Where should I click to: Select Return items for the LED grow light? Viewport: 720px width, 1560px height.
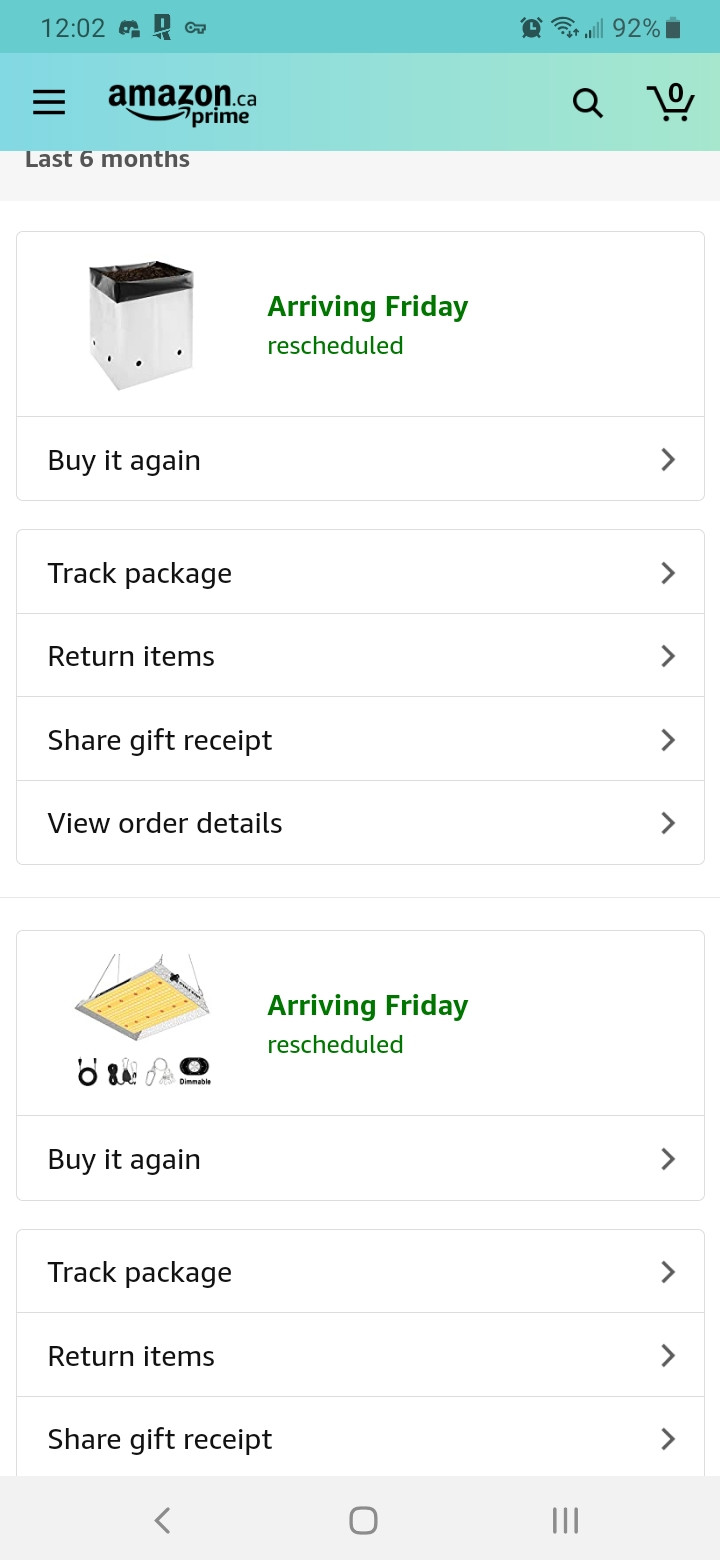pyautogui.click(x=131, y=1356)
